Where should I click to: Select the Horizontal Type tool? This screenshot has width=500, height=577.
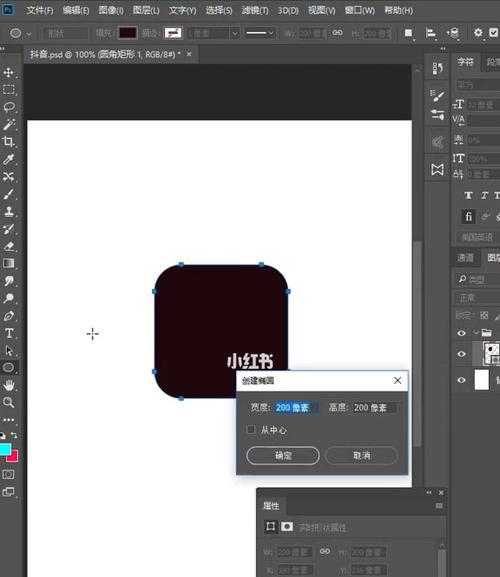(x=8, y=333)
